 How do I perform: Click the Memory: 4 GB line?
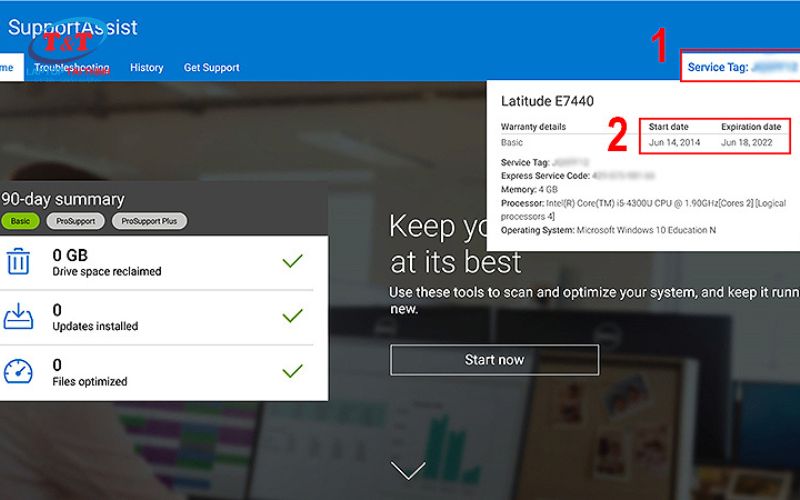(529, 189)
